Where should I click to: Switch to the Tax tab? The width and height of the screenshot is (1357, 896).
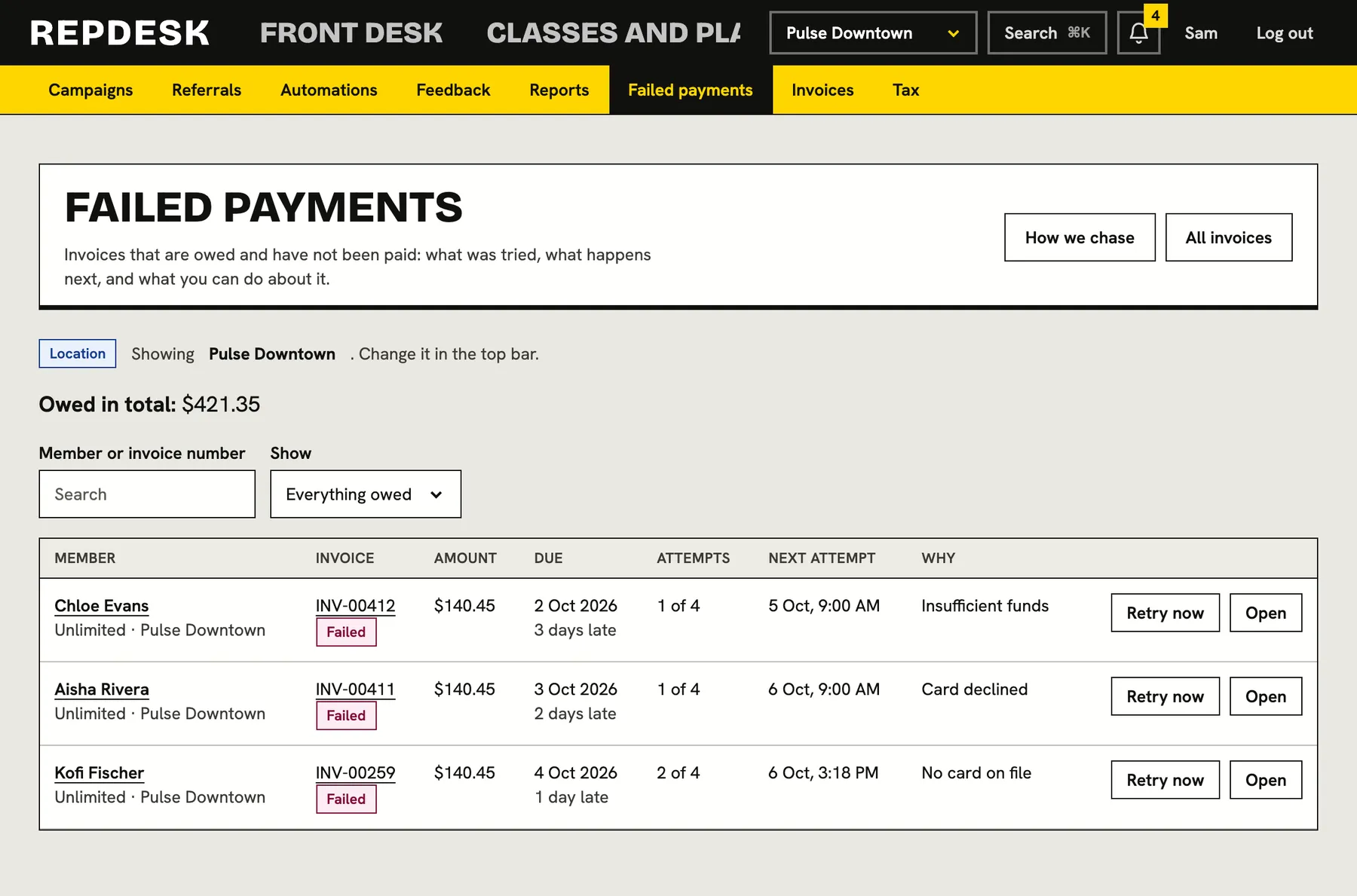905,90
